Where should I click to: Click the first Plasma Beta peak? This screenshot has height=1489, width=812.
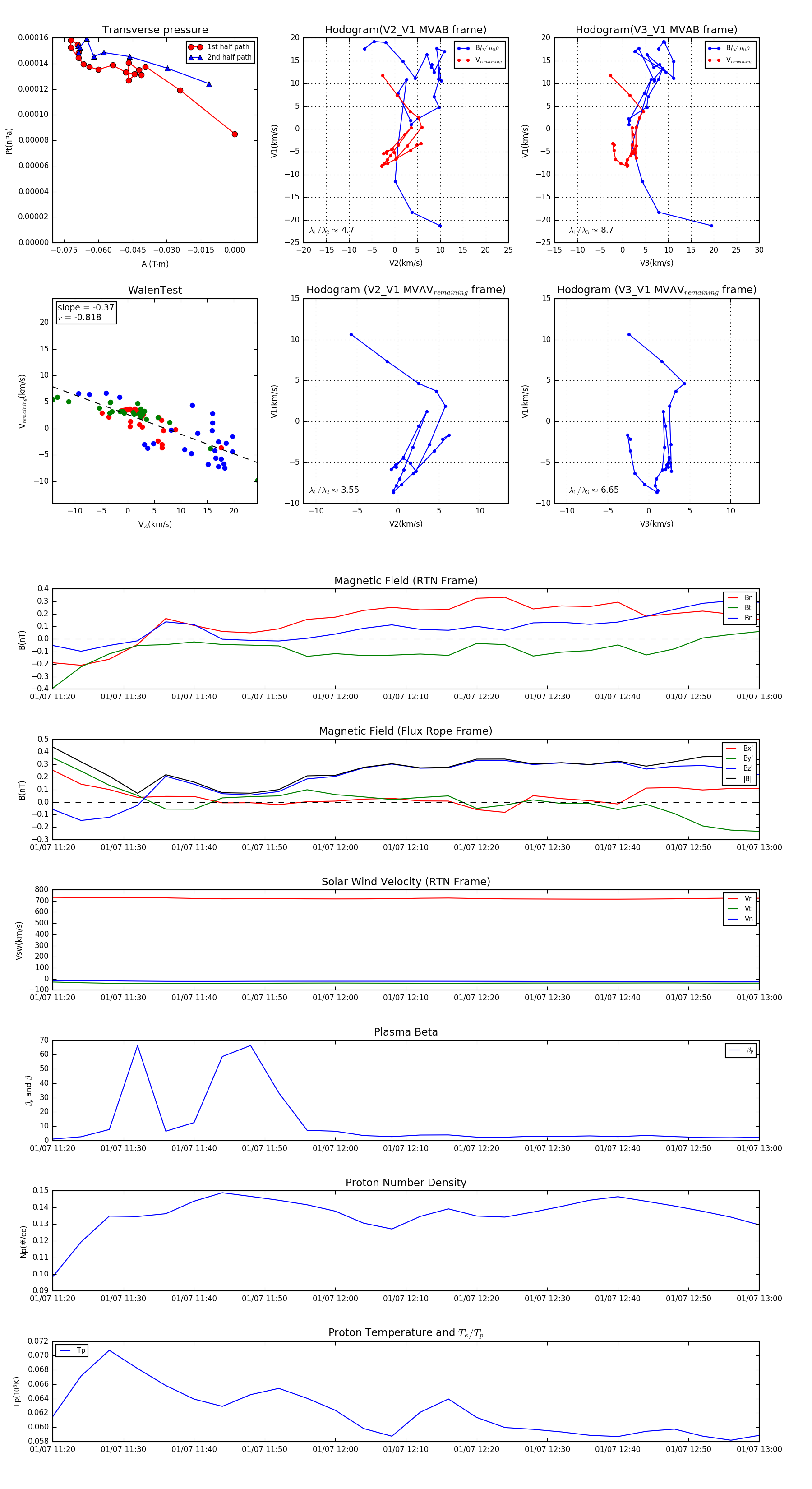point(138,1045)
